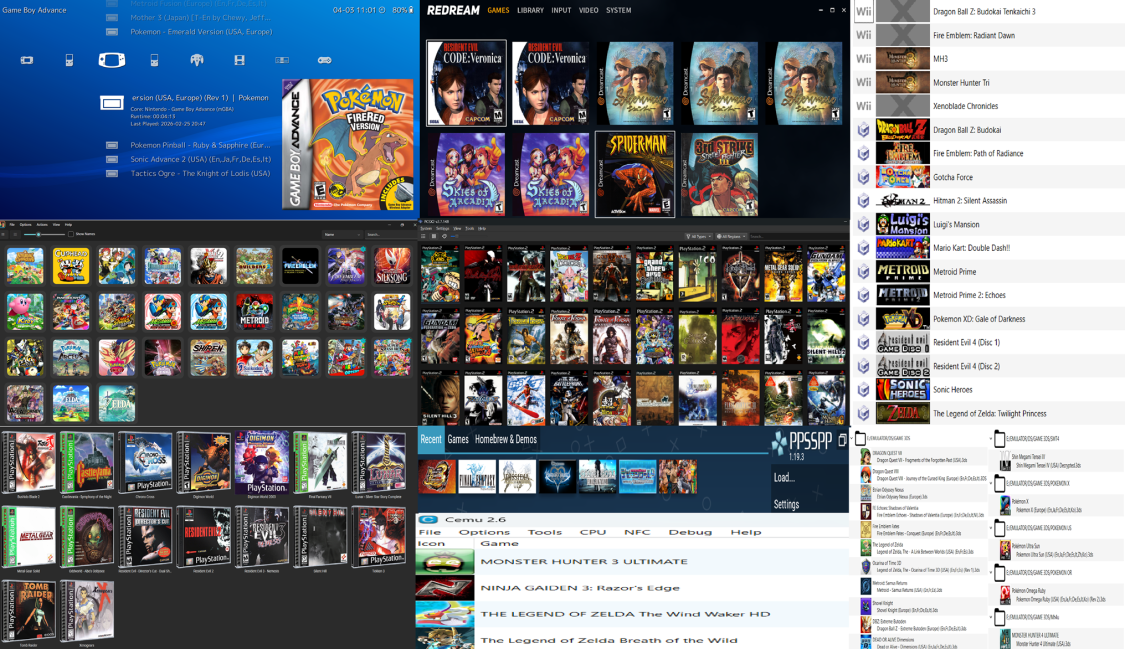This screenshot has height=649, width=1125.
Task: Click the PCSX2 refresh game list icon
Action: tap(444, 236)
